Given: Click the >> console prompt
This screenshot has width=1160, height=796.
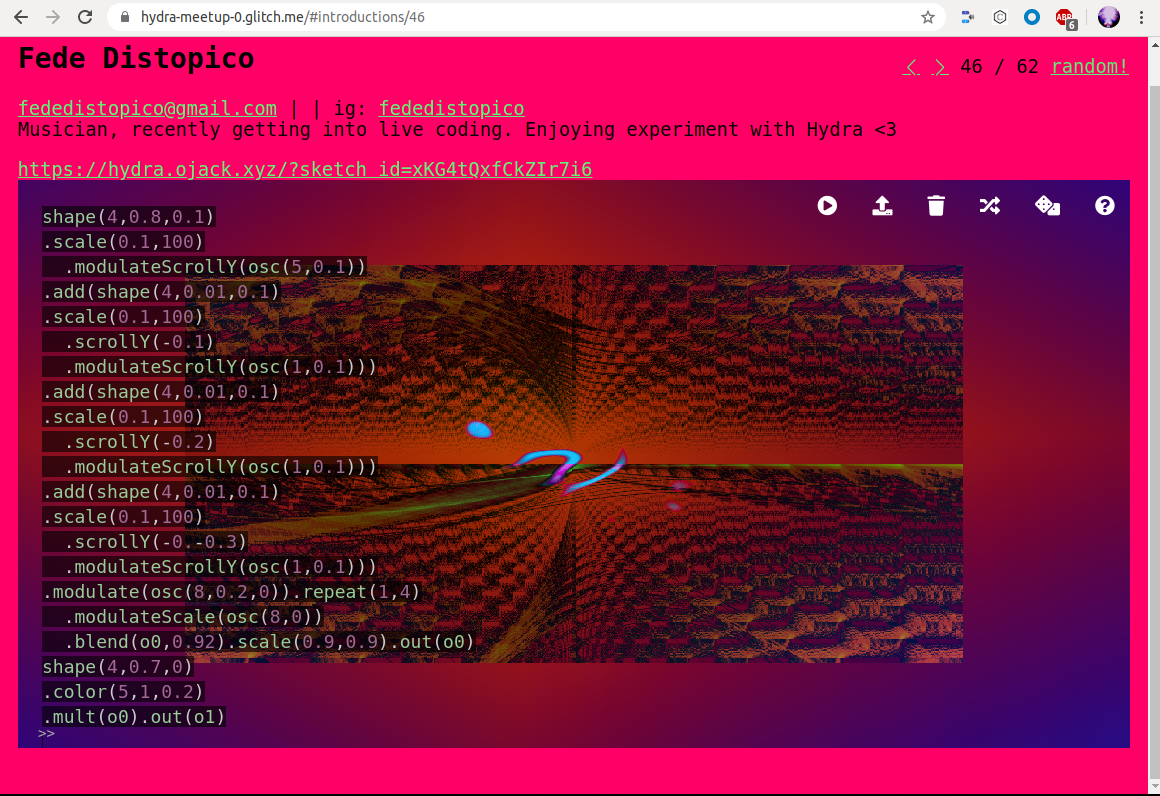Looking at the screenshot, I should pos(46,733).
